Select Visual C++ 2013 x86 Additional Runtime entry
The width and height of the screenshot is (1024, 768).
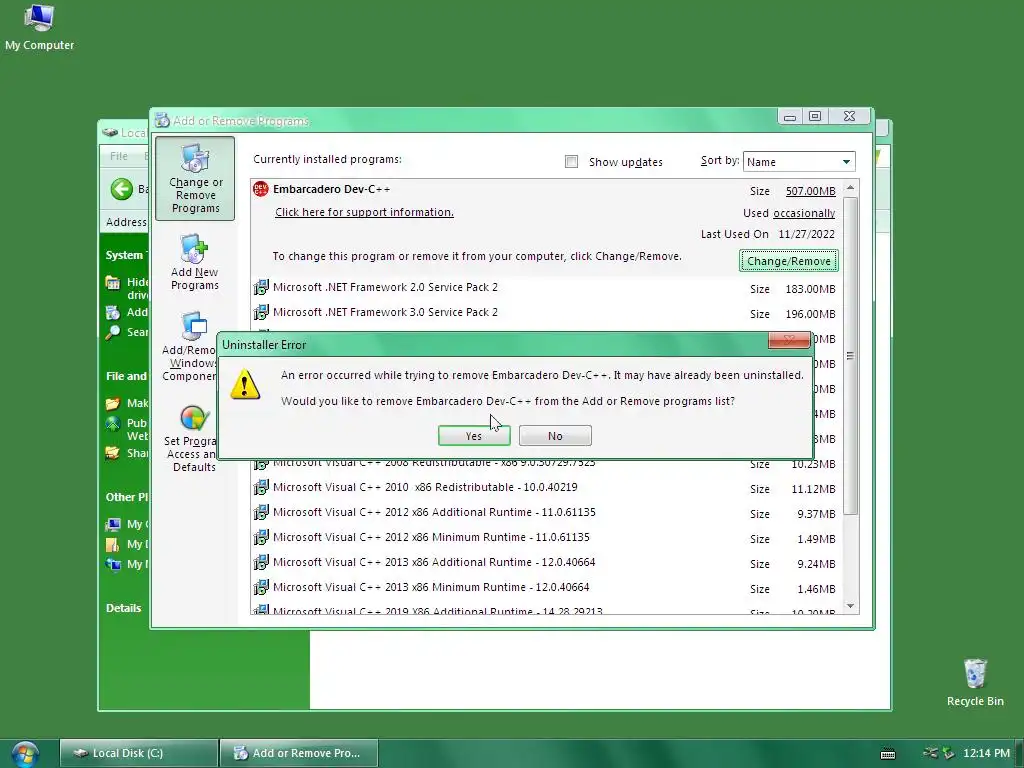547,562
